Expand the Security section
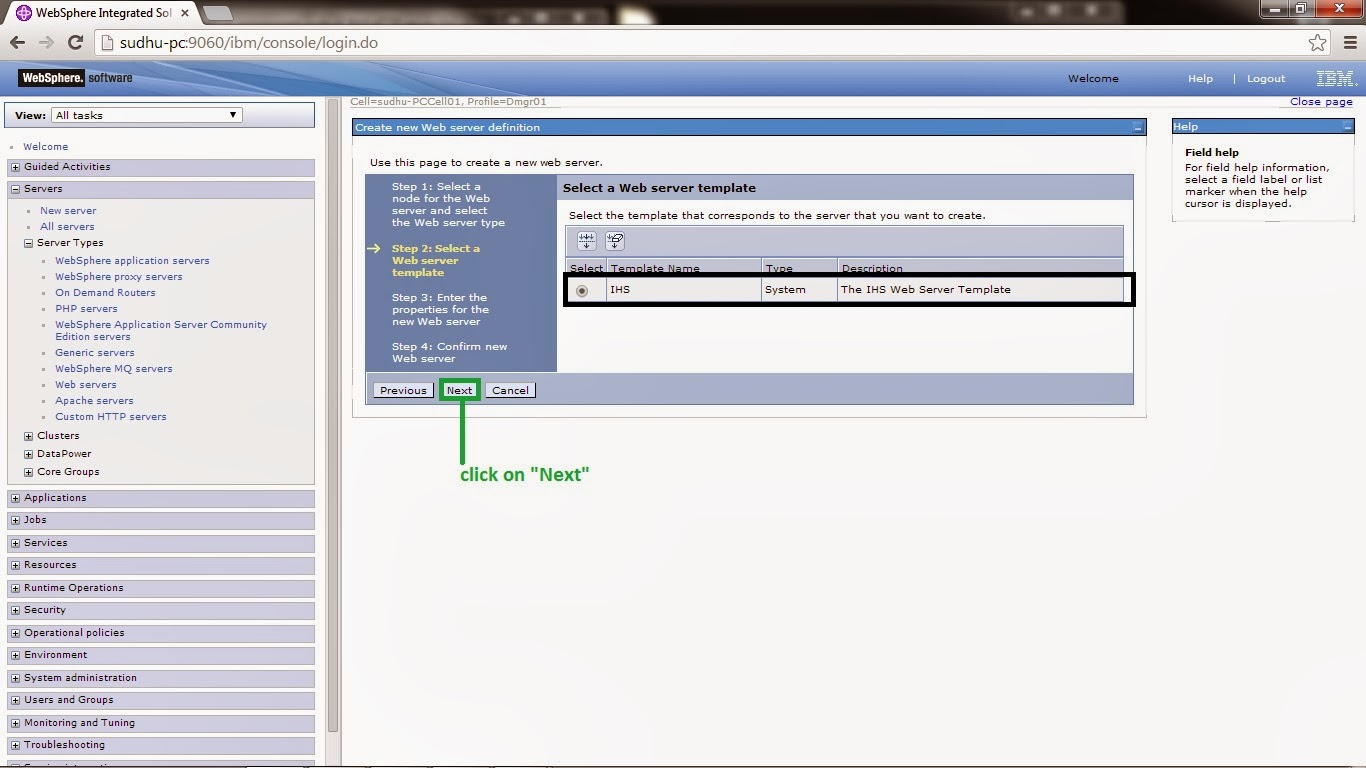This screenshot has height=768, width=1366. coord(16,610)
